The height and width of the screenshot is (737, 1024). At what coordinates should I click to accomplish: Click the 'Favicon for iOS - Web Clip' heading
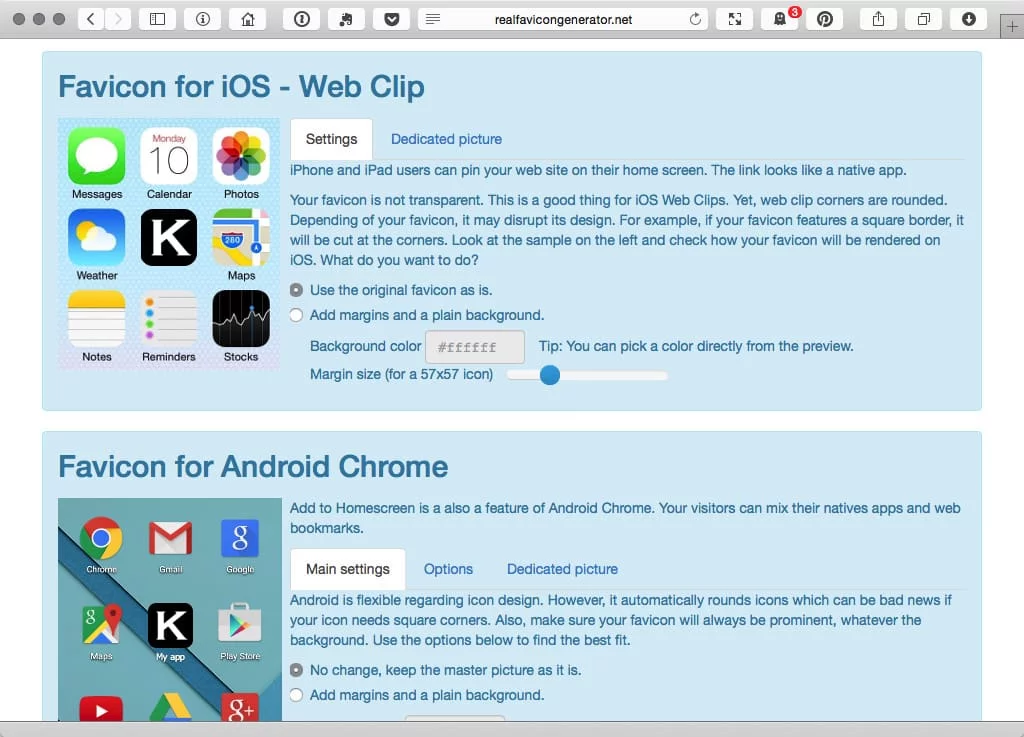click(242, 87)
